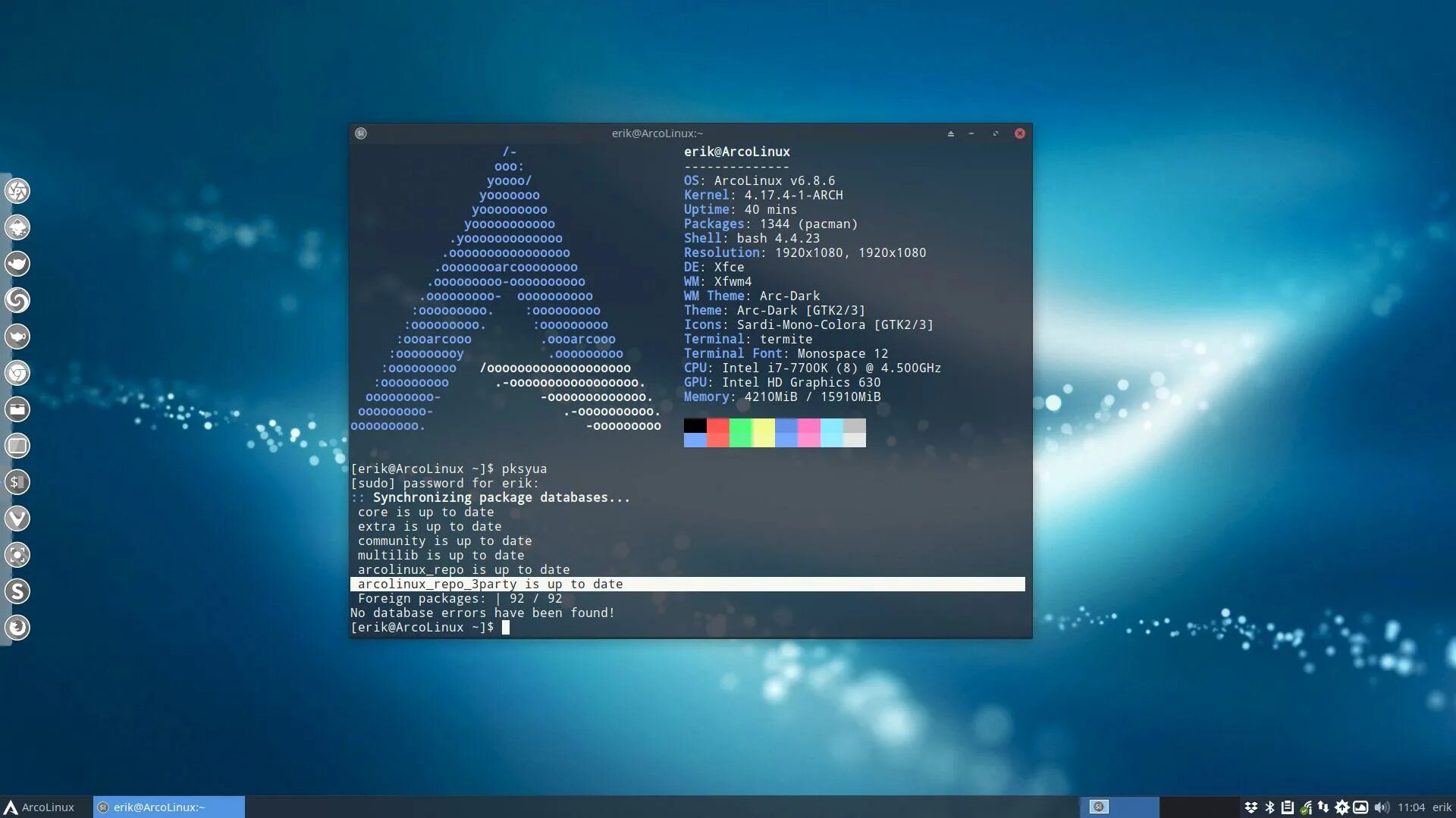Click the up-down arrows network monitor icon
This screenshot has width=1456, height=818.
click(x=1323, y=807)
